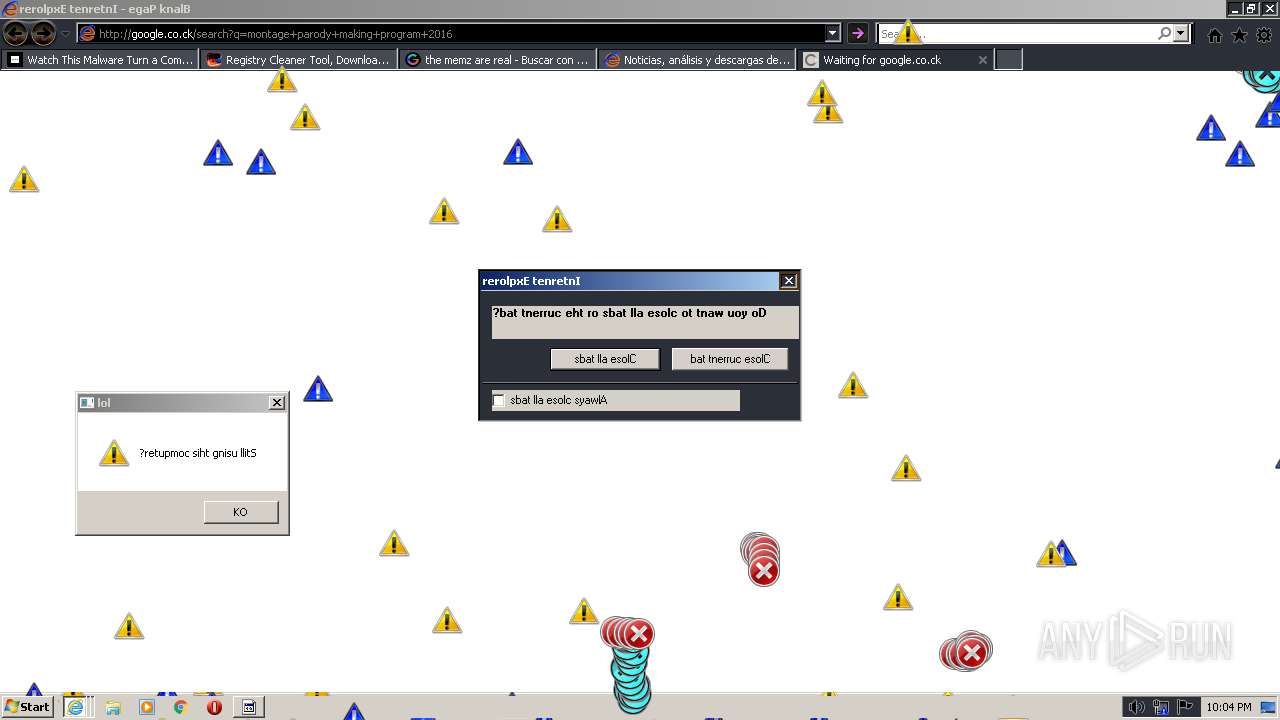Open the Favorites star icon
The height and width of the screenshot is (720, 1280).
point(1239,35)
